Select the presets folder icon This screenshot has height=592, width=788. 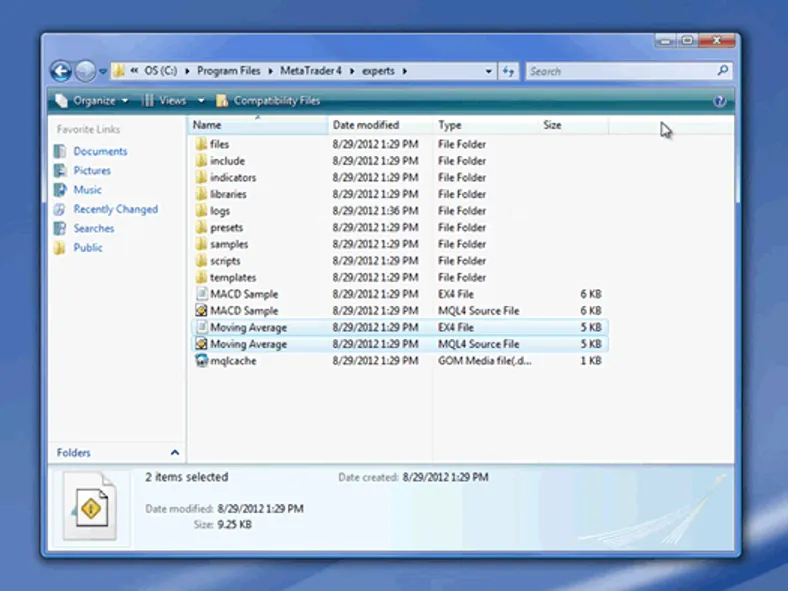[201, 227]
